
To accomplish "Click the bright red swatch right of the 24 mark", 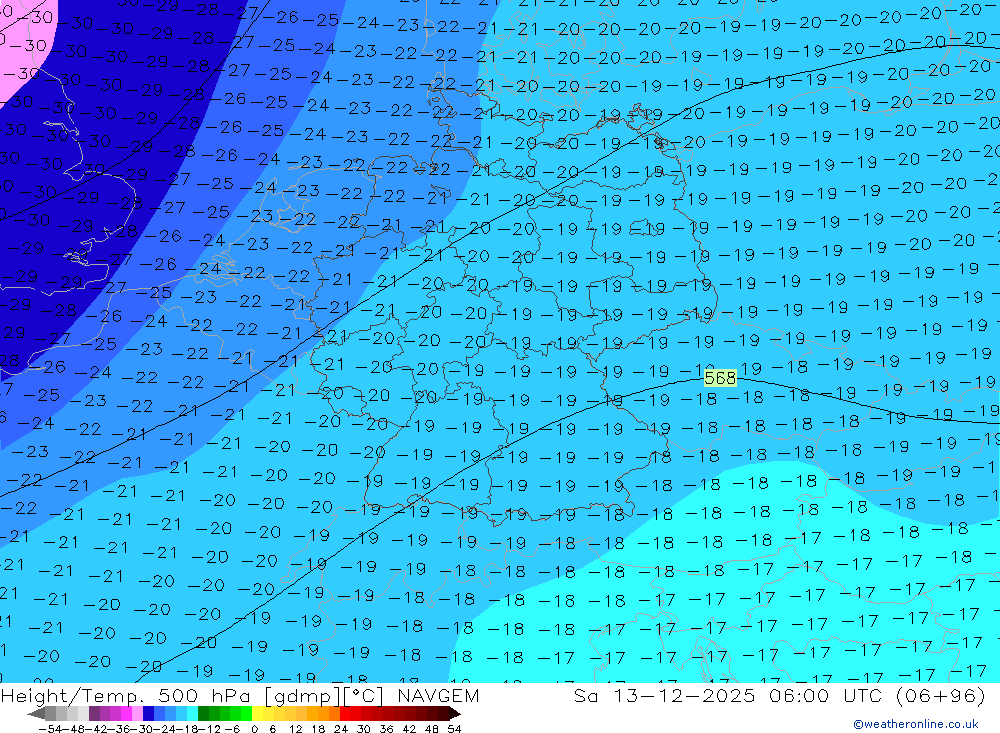I will tap(345, 713).
